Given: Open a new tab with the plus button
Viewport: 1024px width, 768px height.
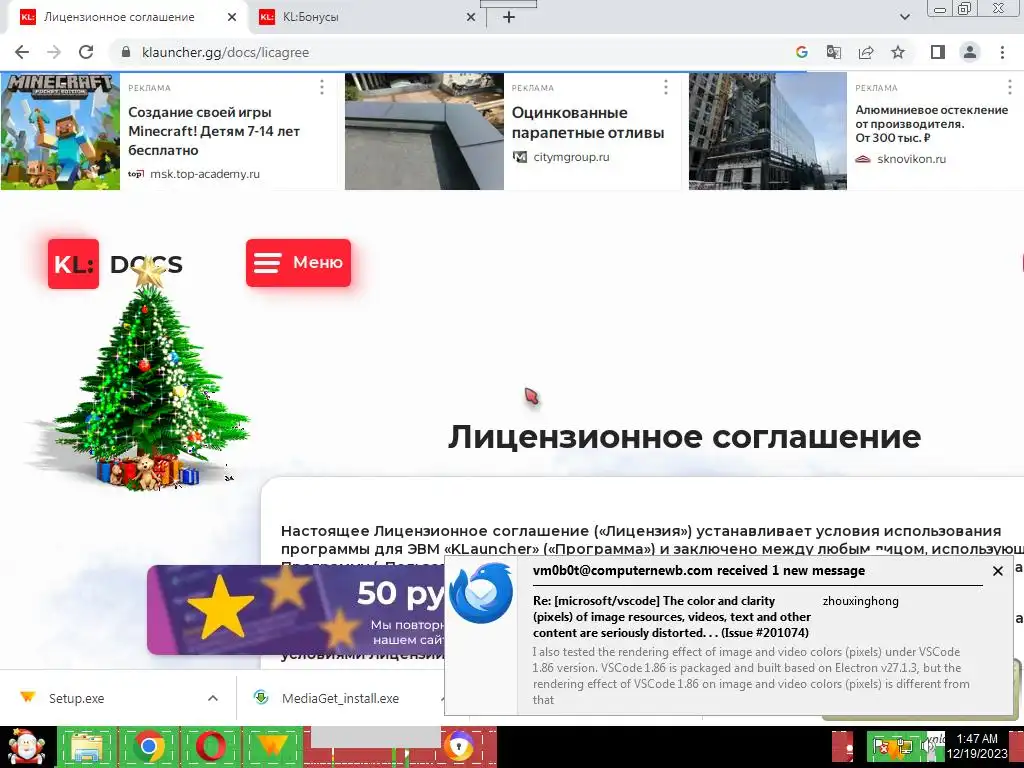Looking at the screenshot, I should pyautogui.click(x=509, y=17).
